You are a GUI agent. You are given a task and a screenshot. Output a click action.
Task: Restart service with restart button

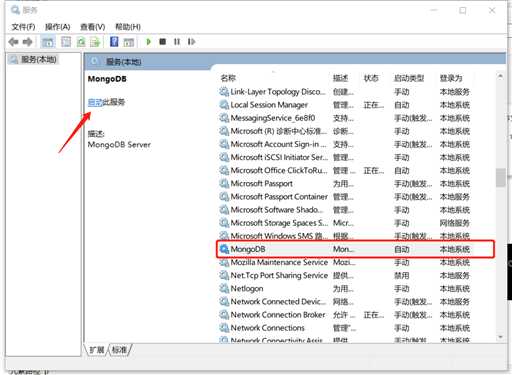pos(191,42)
